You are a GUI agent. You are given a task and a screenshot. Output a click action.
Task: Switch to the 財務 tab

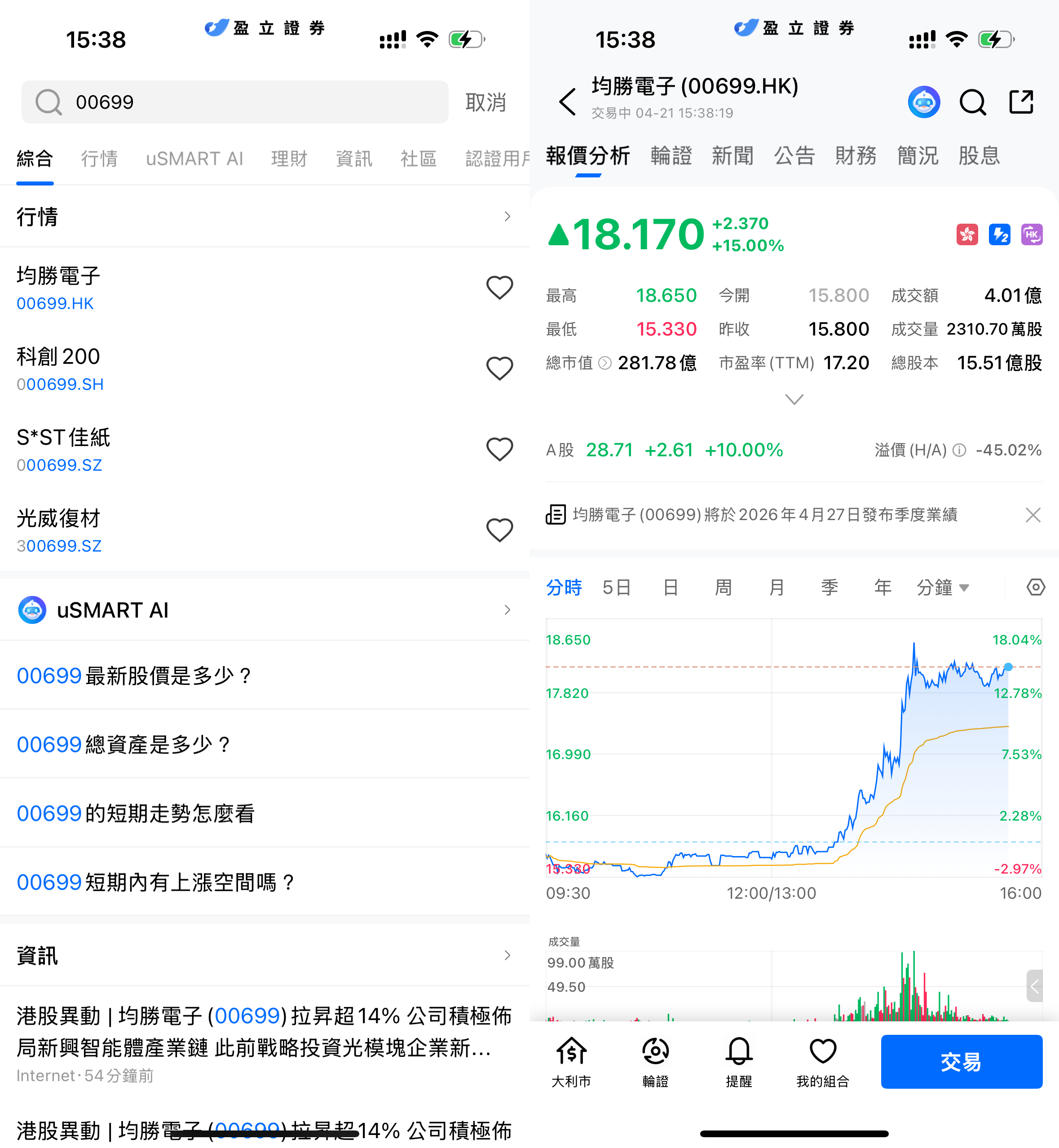point(856,156)
